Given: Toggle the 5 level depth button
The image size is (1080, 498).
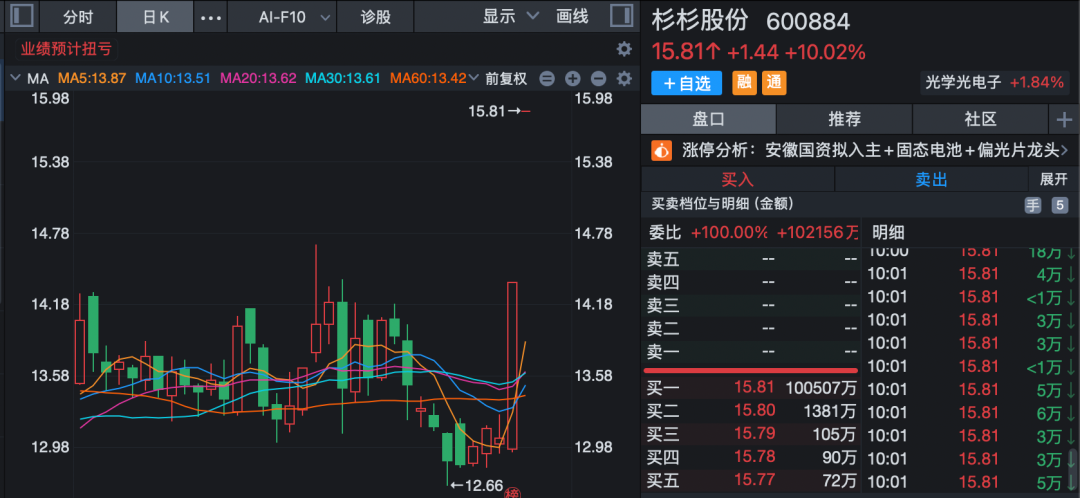Looking at the screenshot, I should click(1060, 205).
